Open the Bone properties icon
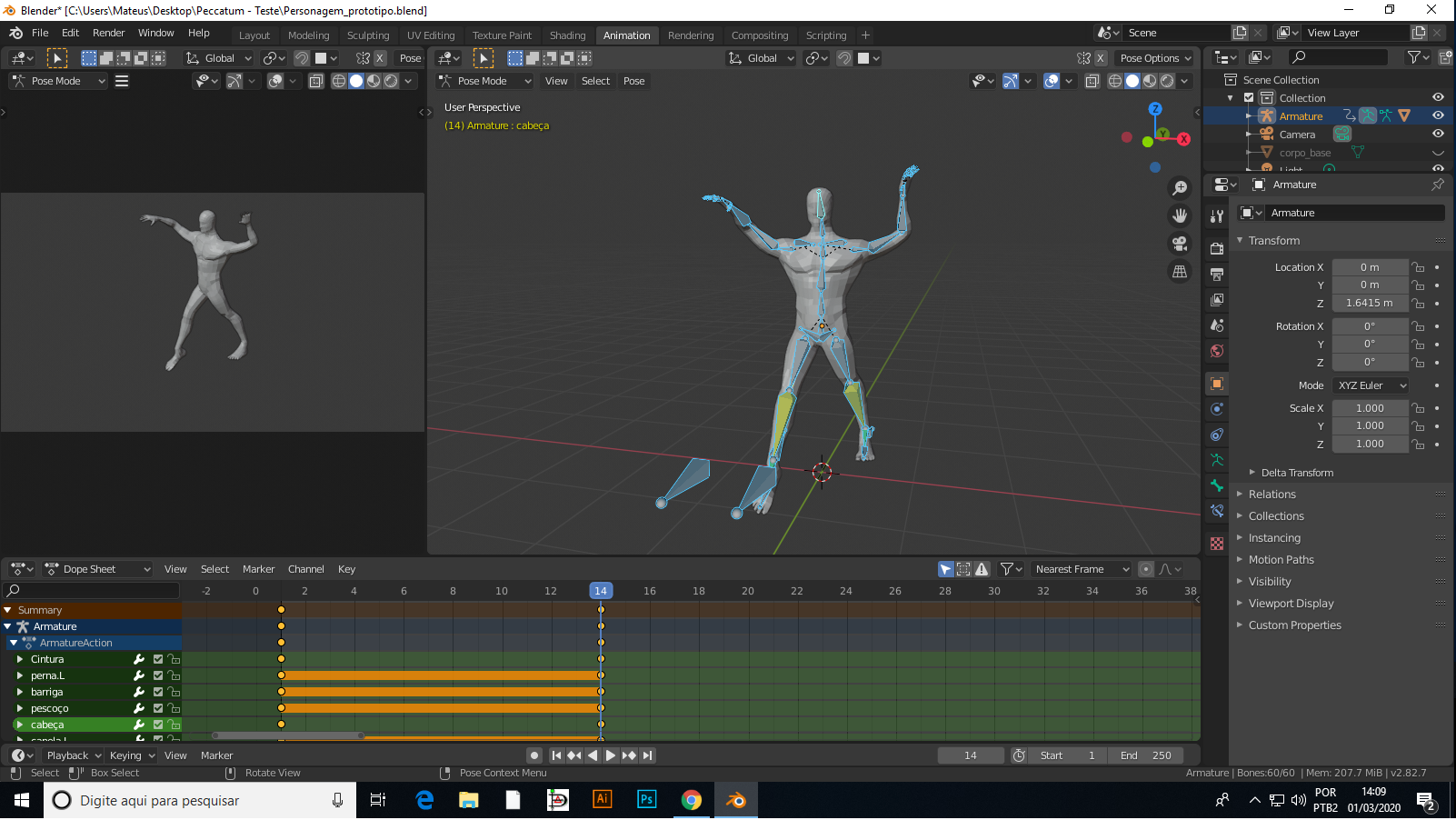1456x820 pixels. tap(1217, 485)
